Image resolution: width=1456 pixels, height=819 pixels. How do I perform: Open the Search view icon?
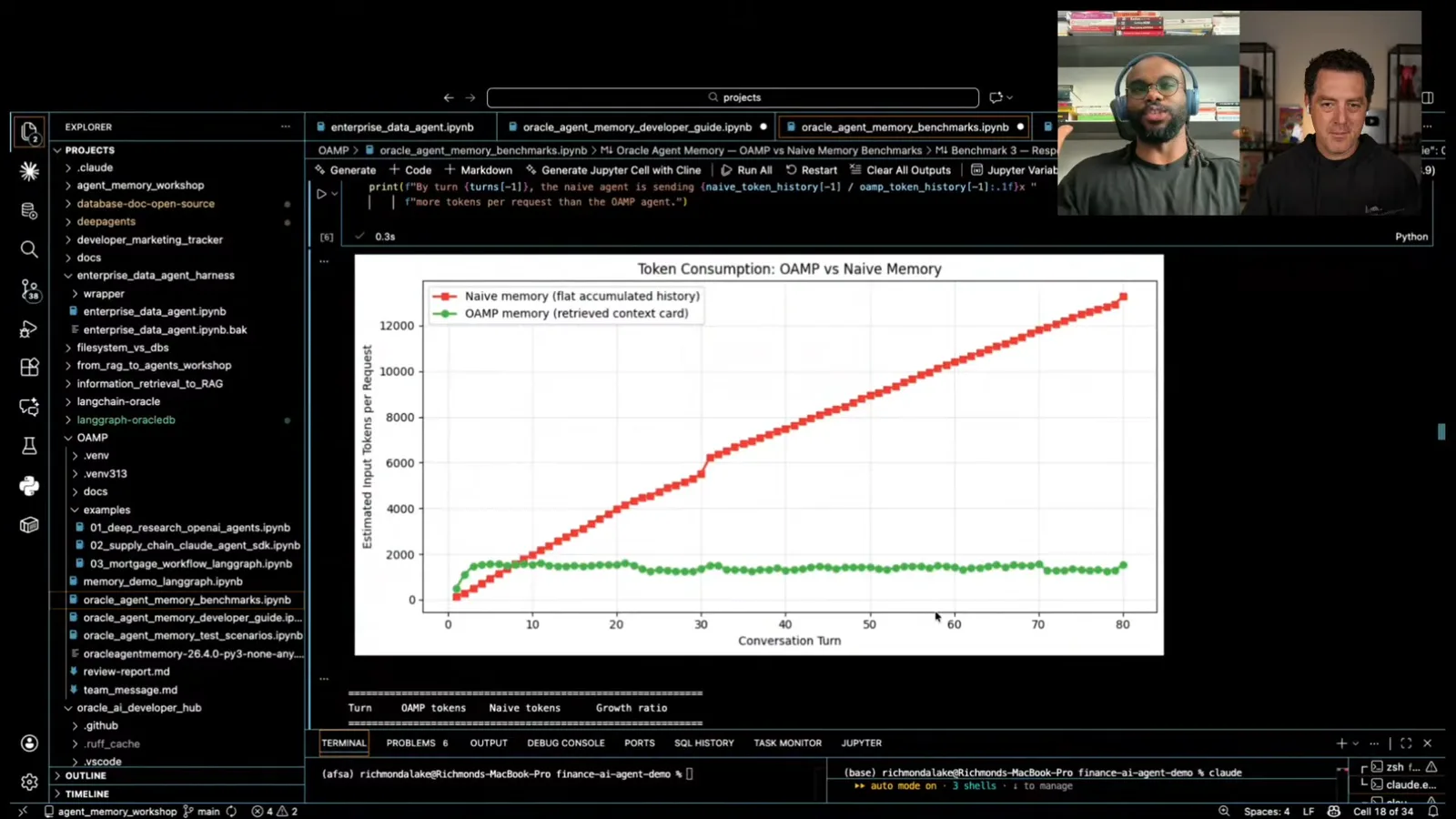(x=29, y=249)
